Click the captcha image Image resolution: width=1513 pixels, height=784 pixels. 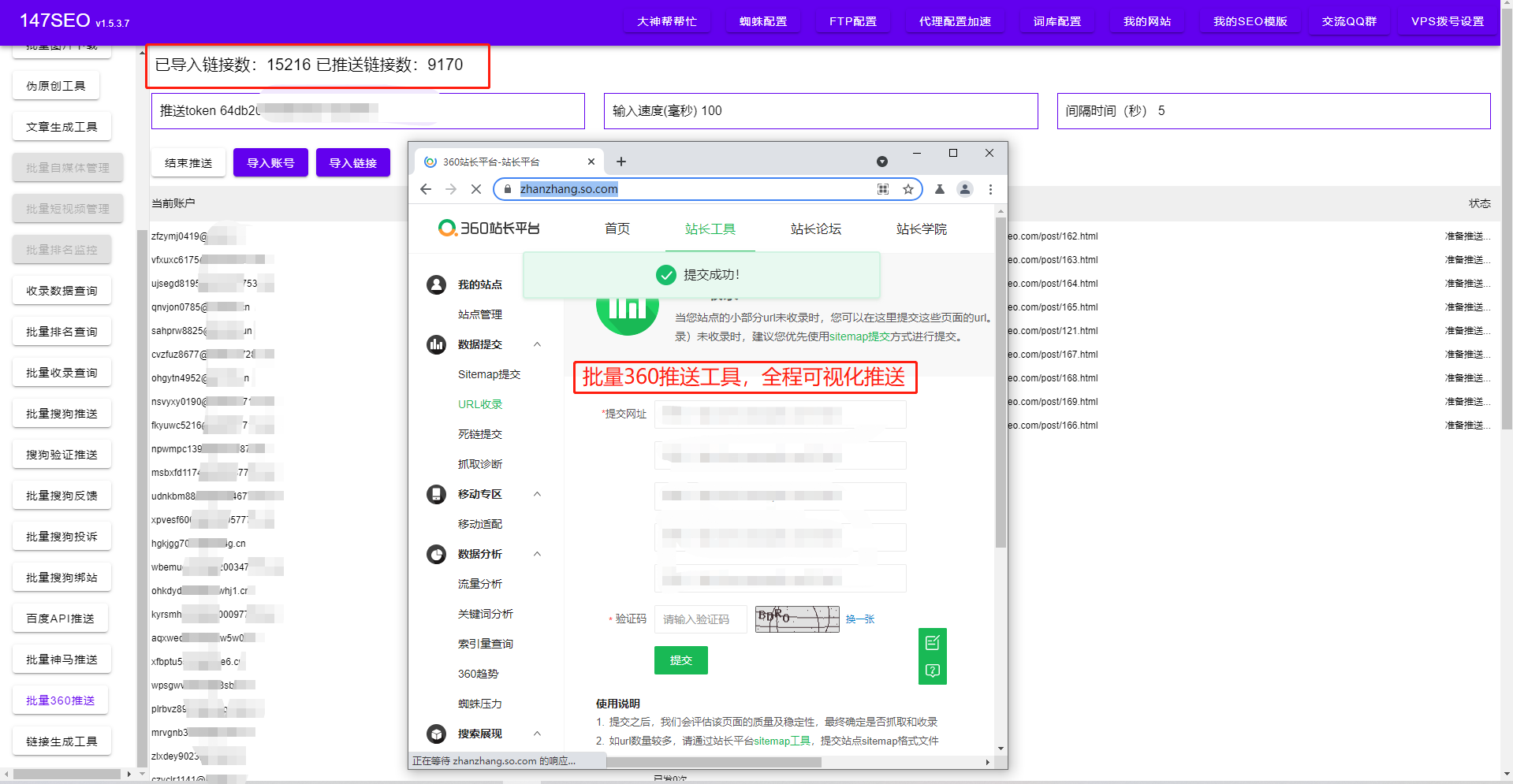coord(797,619)
